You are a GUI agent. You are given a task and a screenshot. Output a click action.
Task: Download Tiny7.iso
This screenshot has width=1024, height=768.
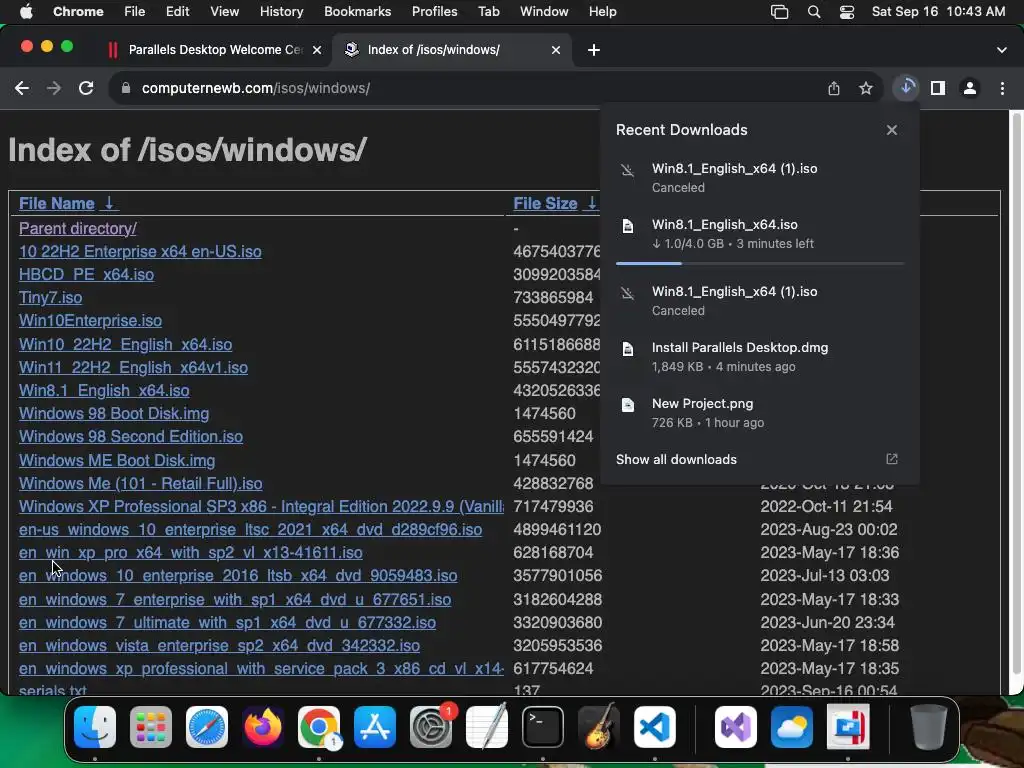click(x=50, y=297)
